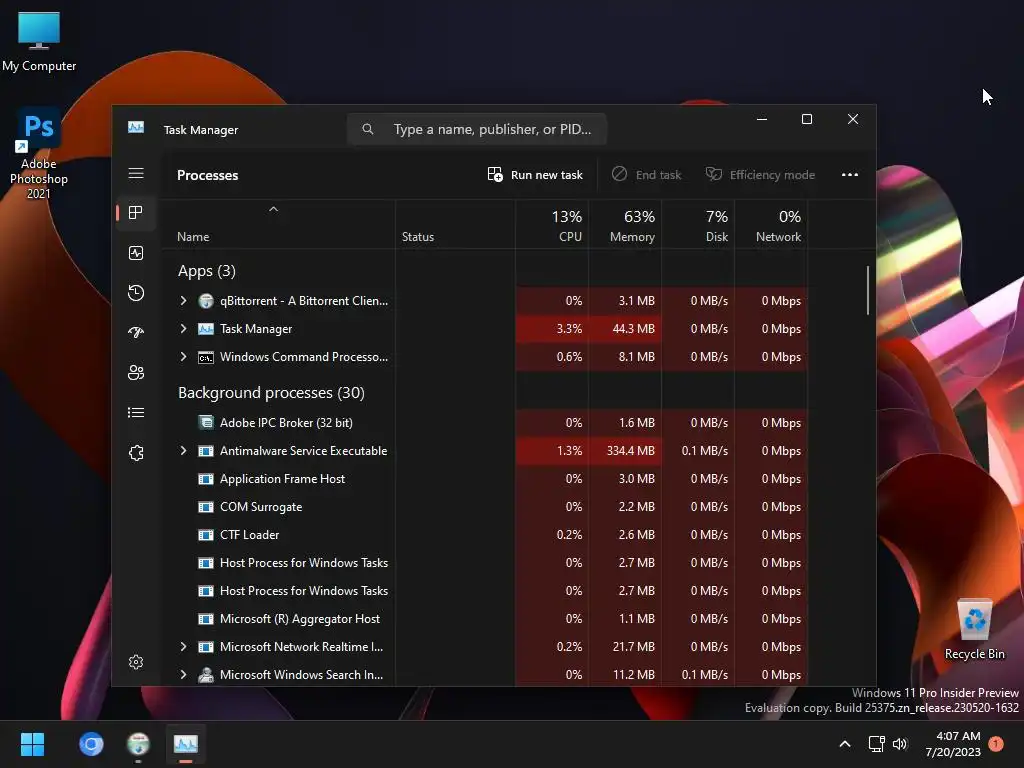Click the Task Manager taskbar icon
Viewport: 1024px width, 768px height.
(185, 744)
